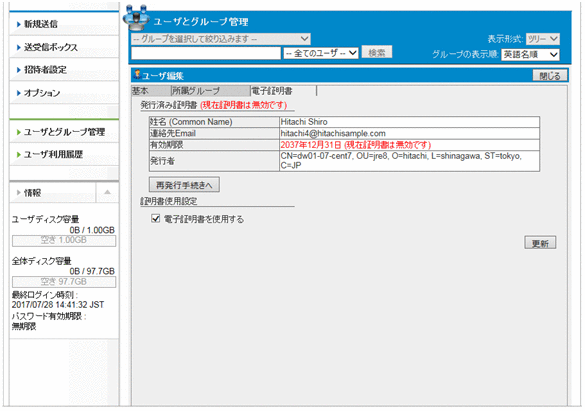
Task: Collapse the 情報 panel with the up arrow
Action: pyautogui.click(x=107, y=192)
